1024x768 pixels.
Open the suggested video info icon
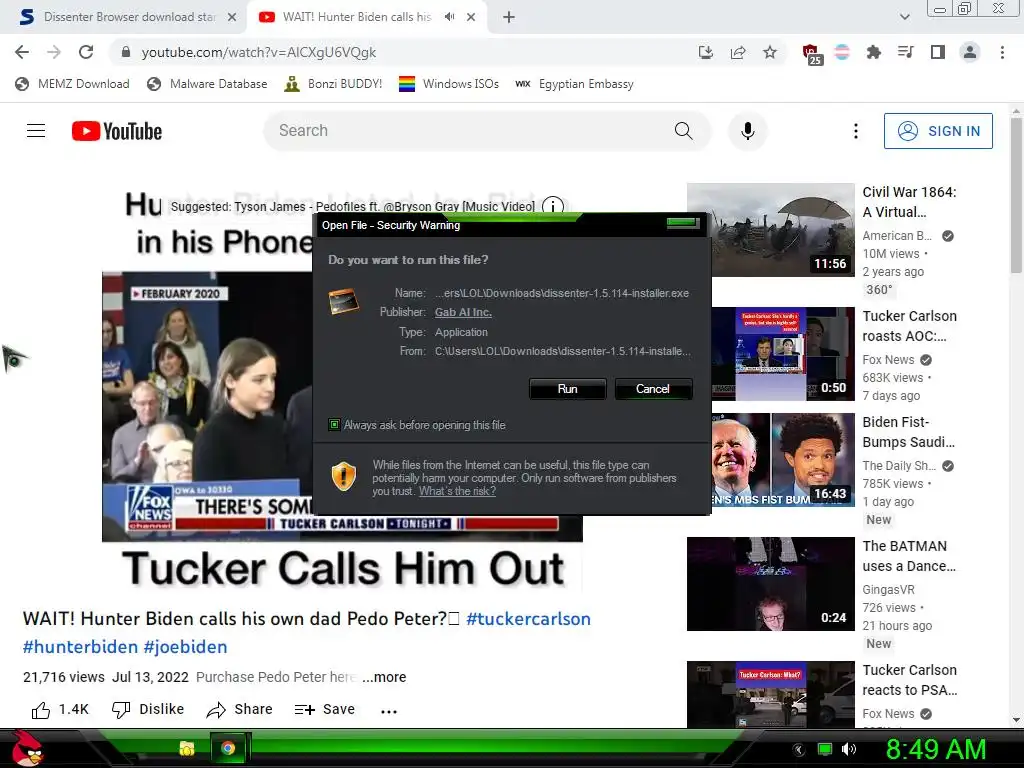tap(553, 206)
